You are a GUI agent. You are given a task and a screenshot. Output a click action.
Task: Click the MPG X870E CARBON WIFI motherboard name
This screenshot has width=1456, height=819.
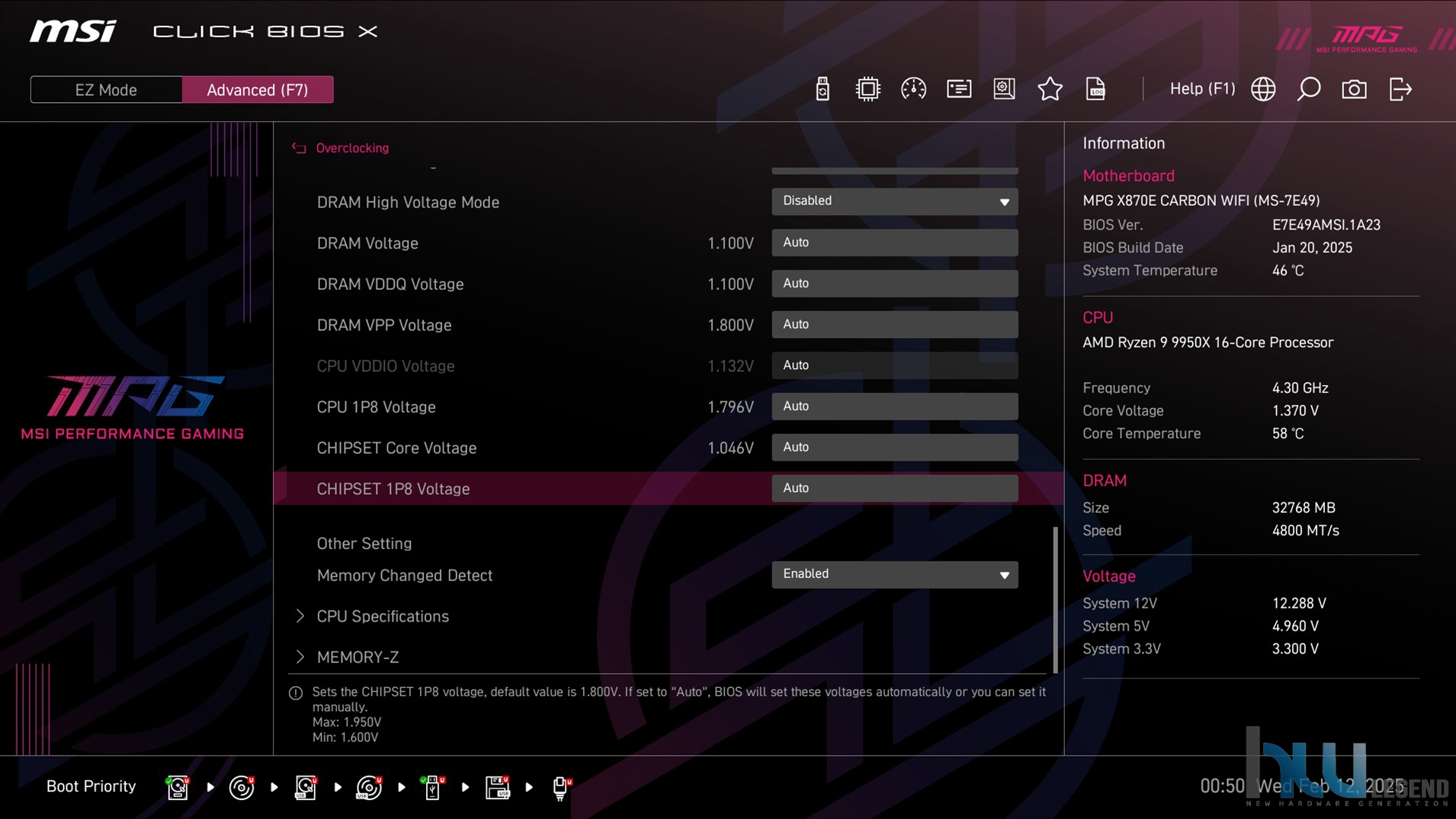click(1201, 201)
